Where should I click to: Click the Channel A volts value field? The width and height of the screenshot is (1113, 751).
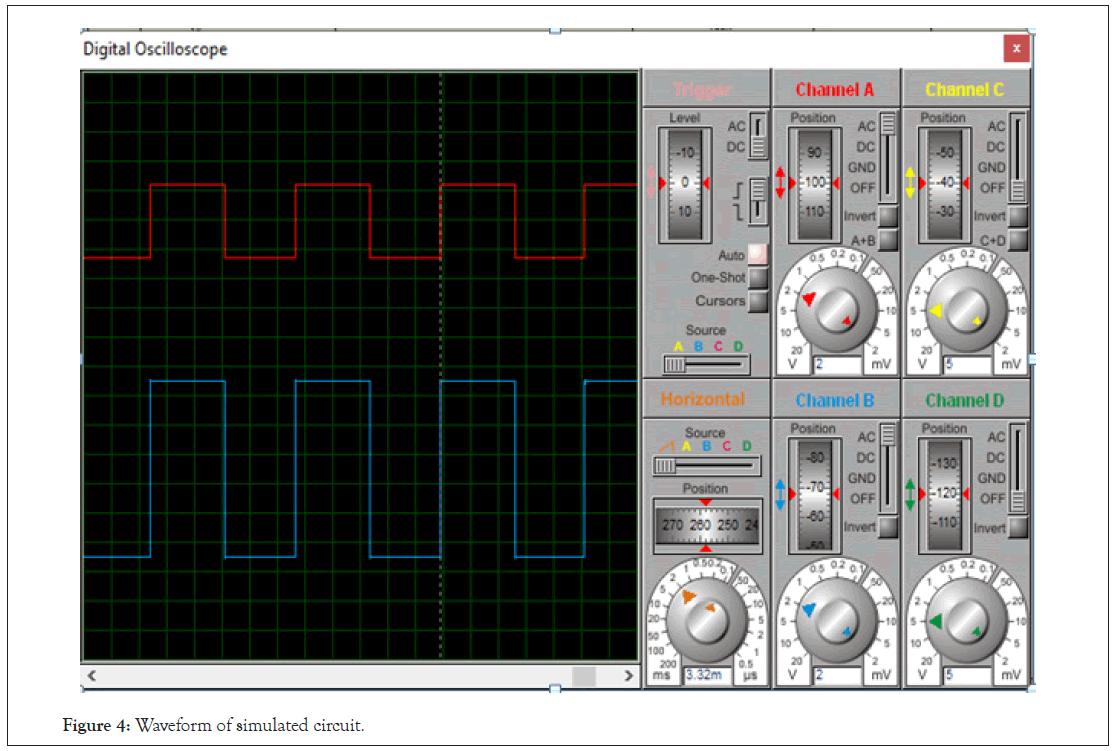click(x=838, y=365)
